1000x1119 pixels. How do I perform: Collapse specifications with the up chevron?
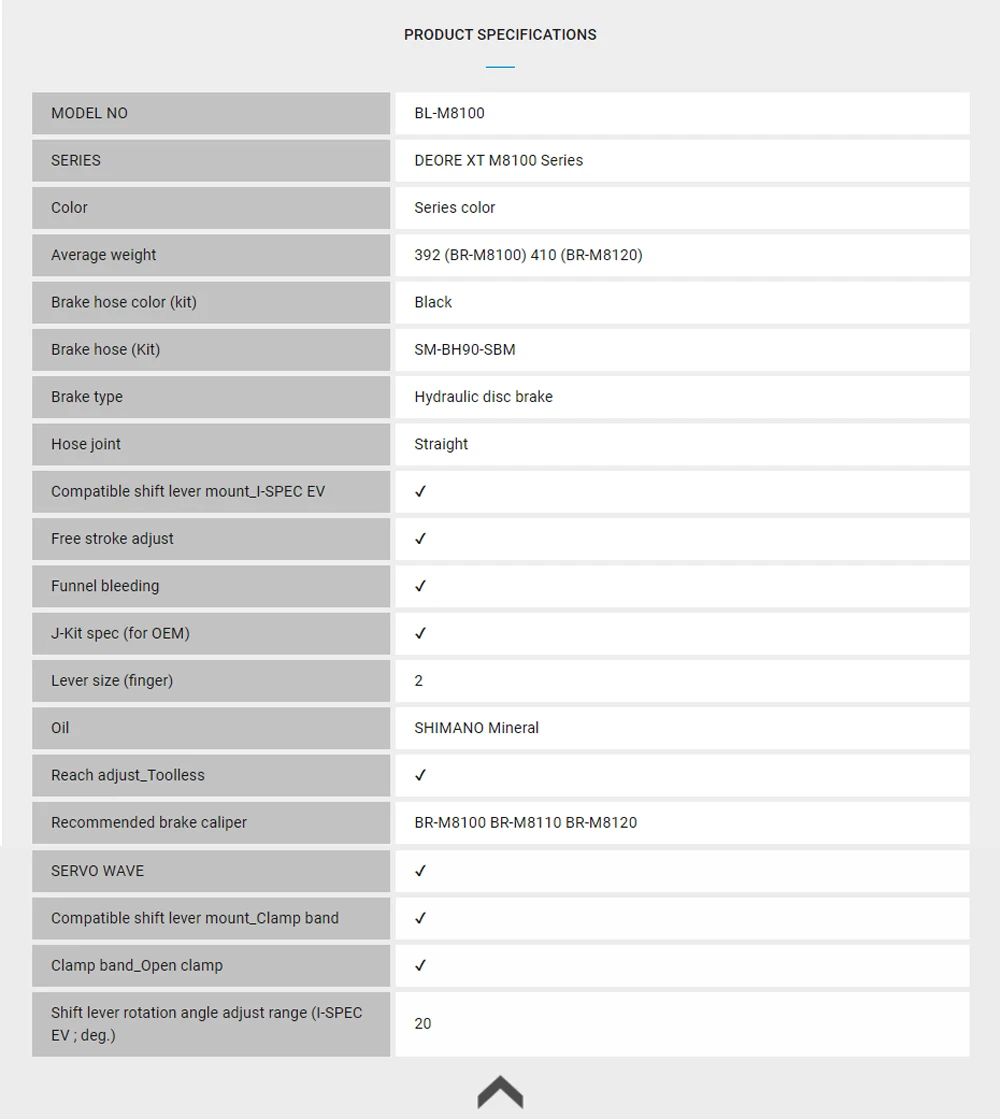coord(500,1091)
